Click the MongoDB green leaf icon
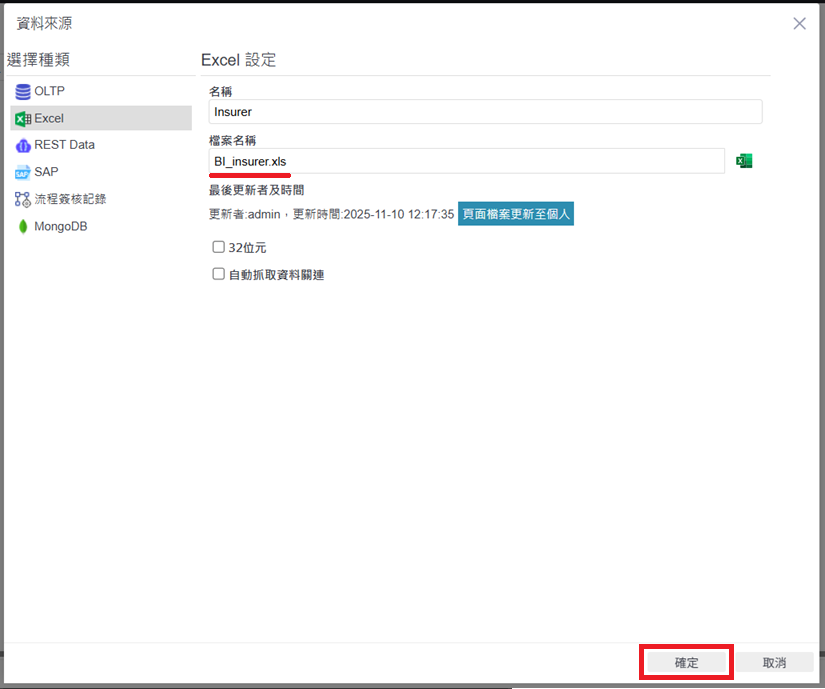The height and width of the screenshot is (689, 825). click(x=23, y=227)
